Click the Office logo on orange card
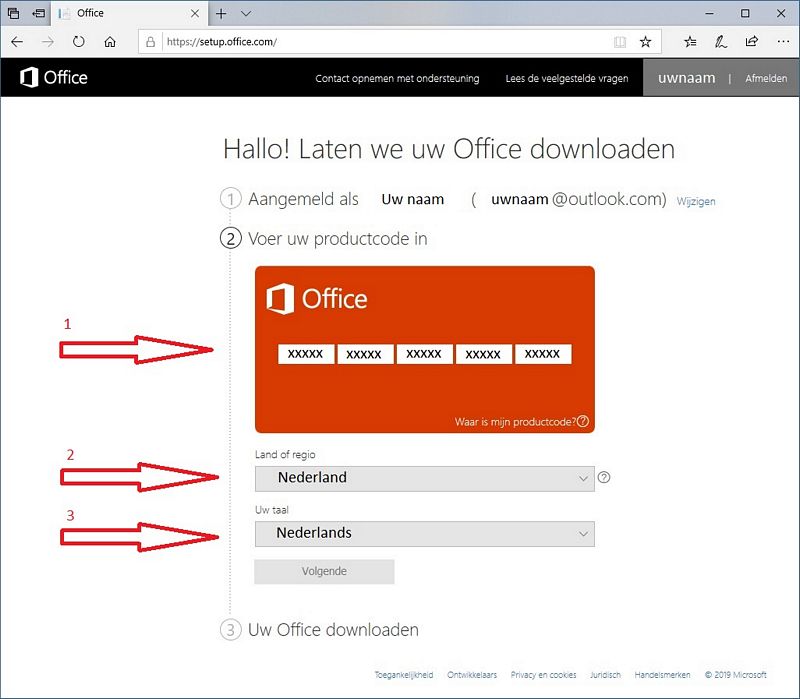 [x=317, y=298]
